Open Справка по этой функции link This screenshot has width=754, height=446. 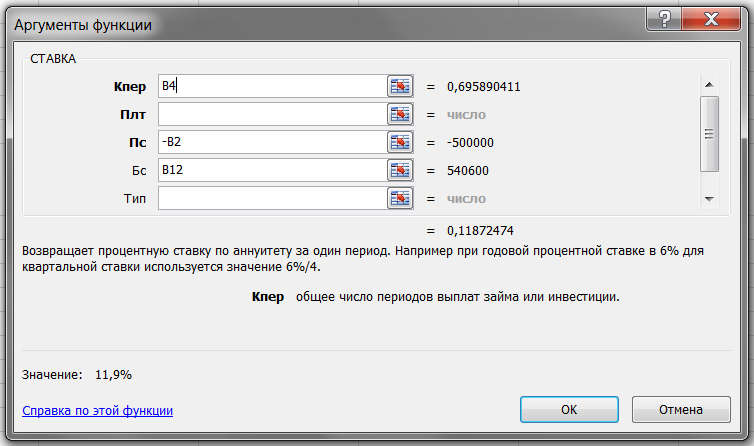point(98,410)
